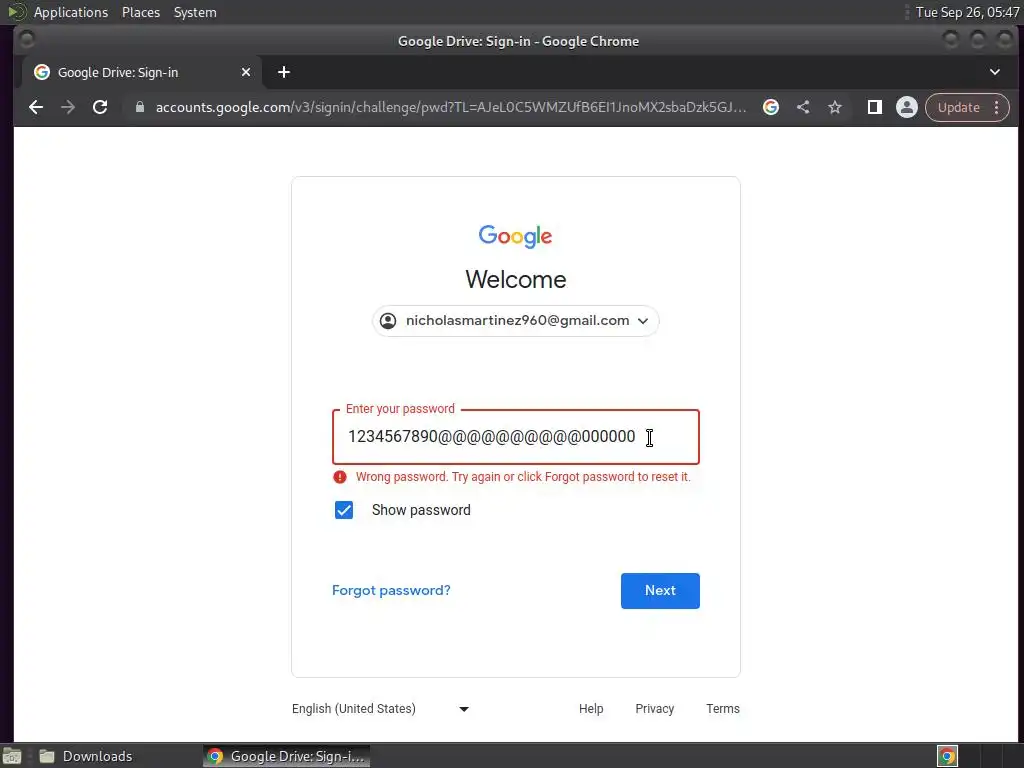Open a new tab with plus
This screenshot has width=1024, height=768.
[283, 72]
